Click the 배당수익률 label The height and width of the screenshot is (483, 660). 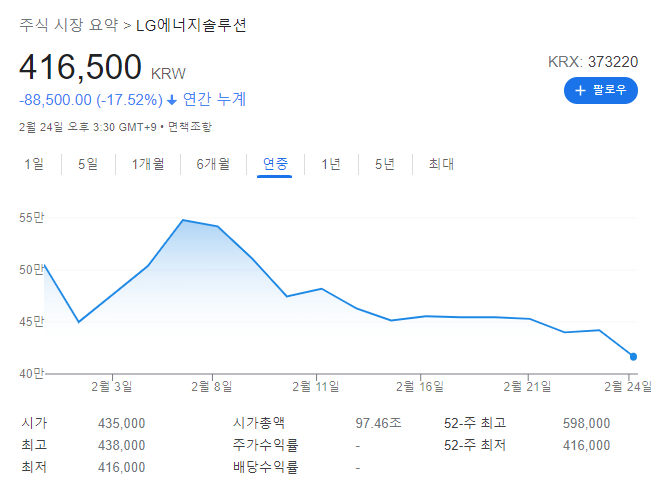click(x=265, y=467)
